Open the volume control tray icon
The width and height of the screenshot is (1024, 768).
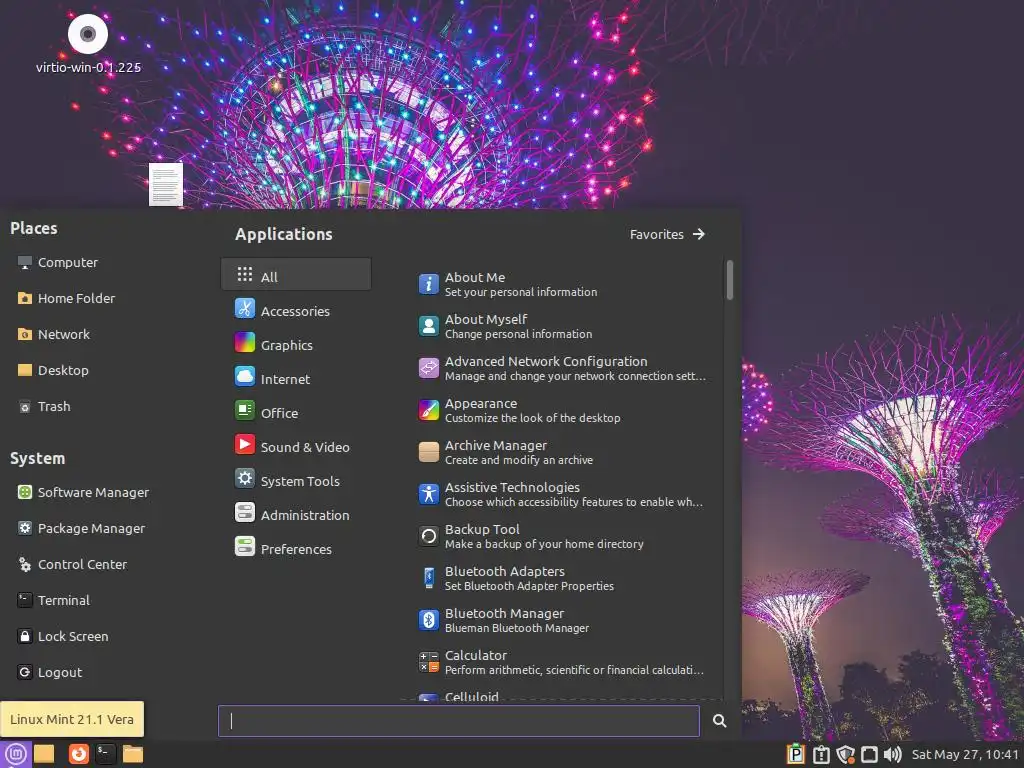point(892,755)
